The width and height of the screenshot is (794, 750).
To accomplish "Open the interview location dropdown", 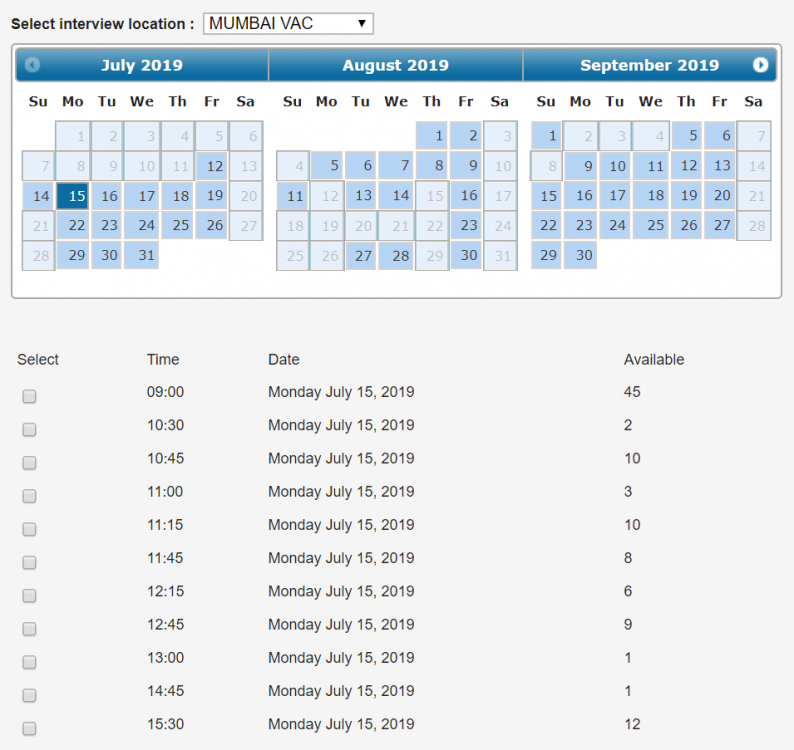I will coord(288,23).
